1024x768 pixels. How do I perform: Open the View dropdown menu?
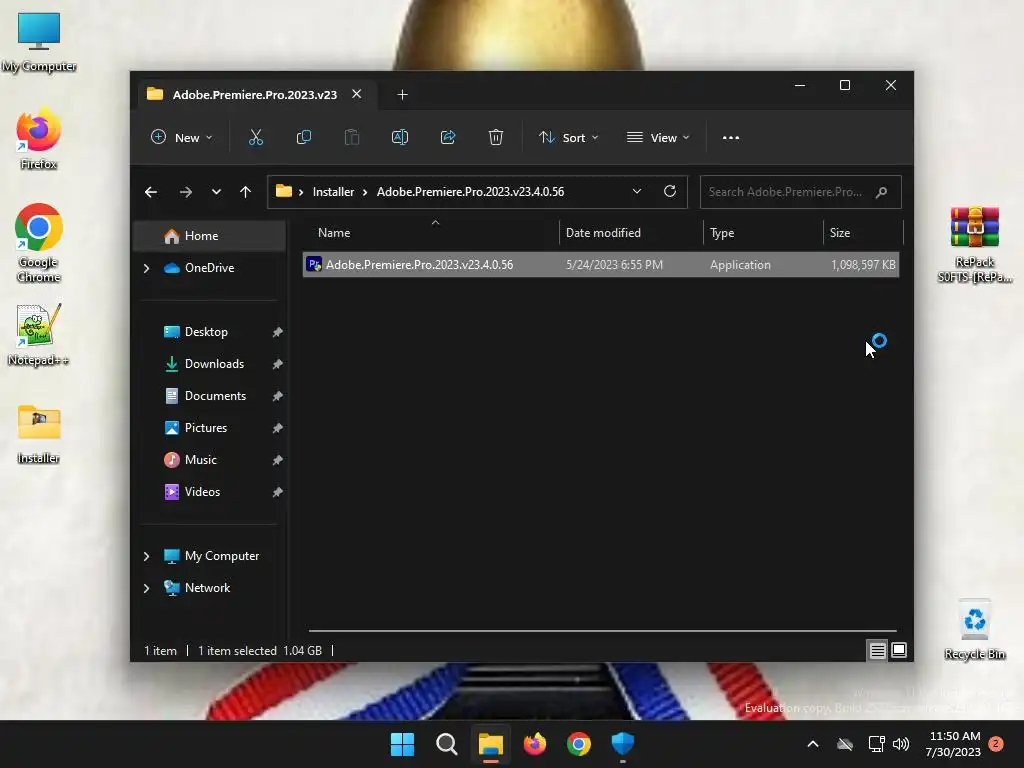pos(658,138)
